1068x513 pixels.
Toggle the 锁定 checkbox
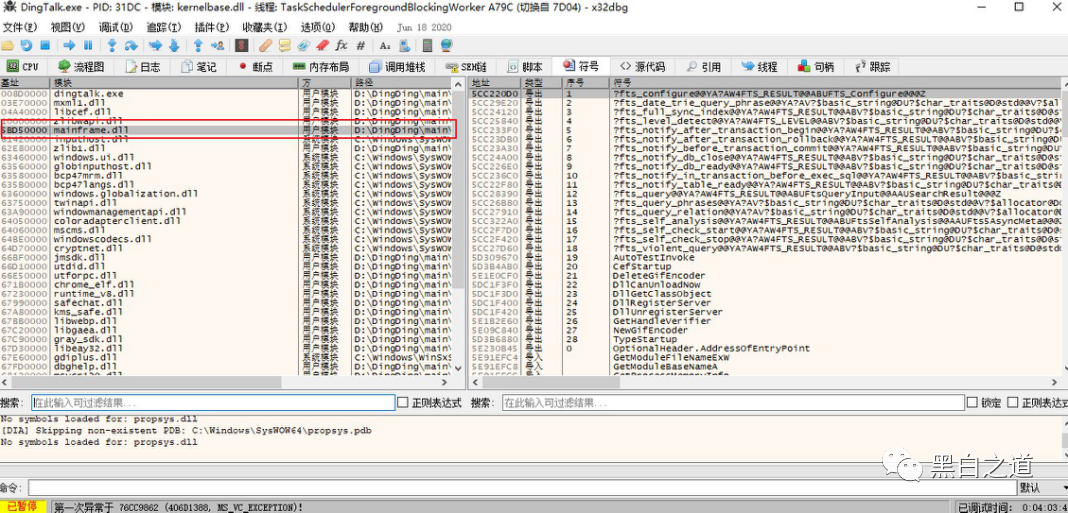click(x=973, y=403)
